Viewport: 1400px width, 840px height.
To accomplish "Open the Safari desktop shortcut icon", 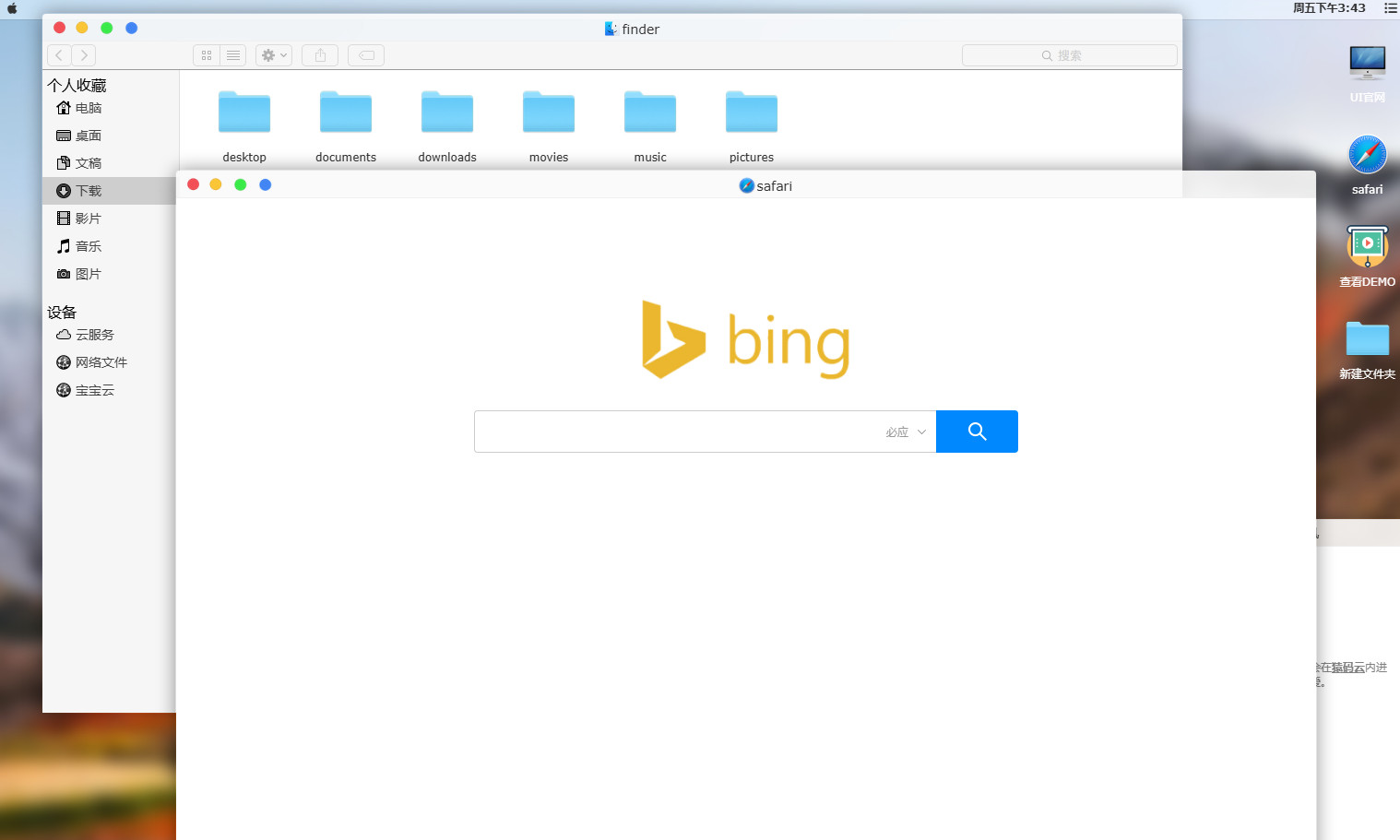I will coord(1367,156).
